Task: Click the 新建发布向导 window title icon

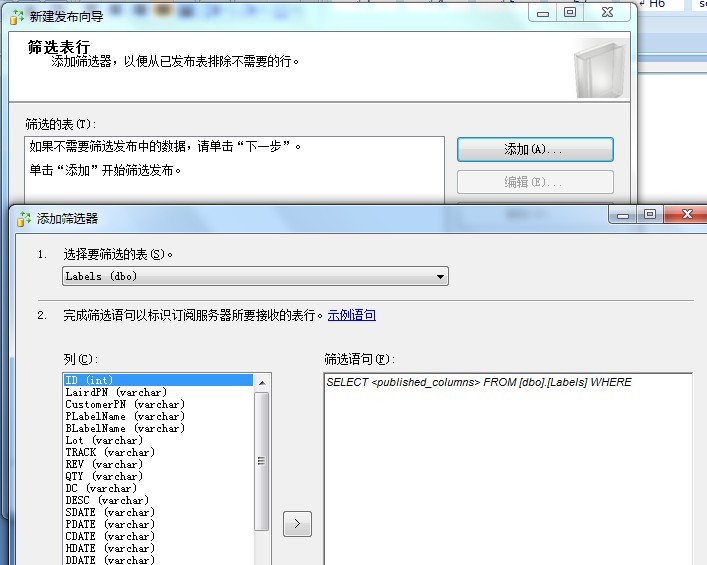Action: 17,17
